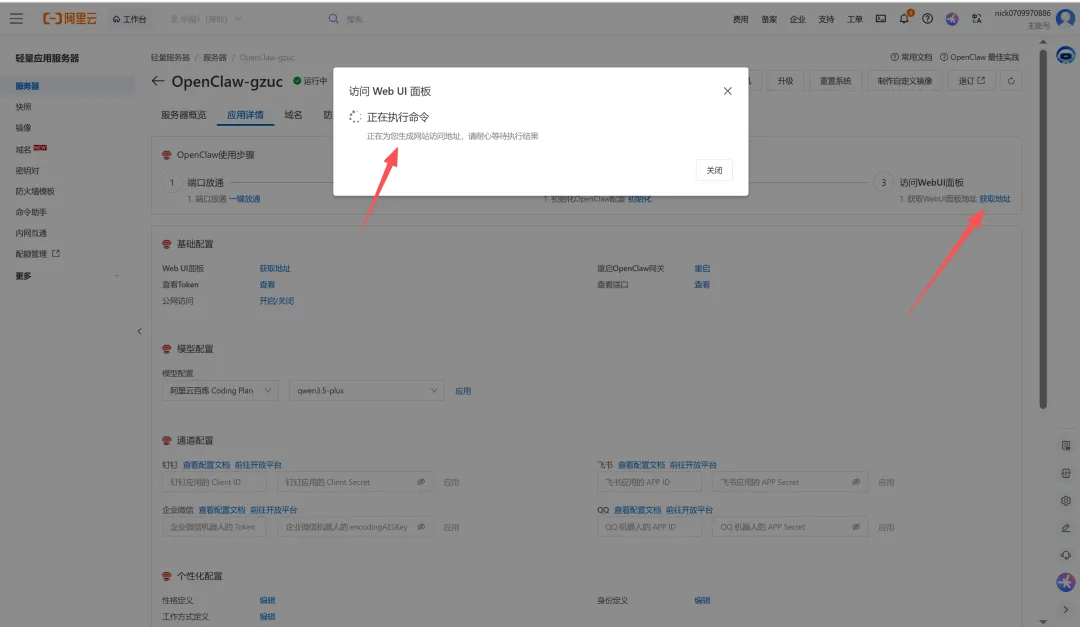Screen dimensions: 1080x627
Task: Toggle visibility of QQ APP Secret
Action: (856, 527)
